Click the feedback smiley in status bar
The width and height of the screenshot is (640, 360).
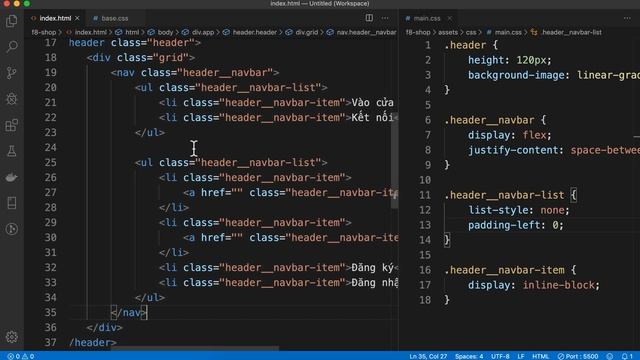click(610, 356)
